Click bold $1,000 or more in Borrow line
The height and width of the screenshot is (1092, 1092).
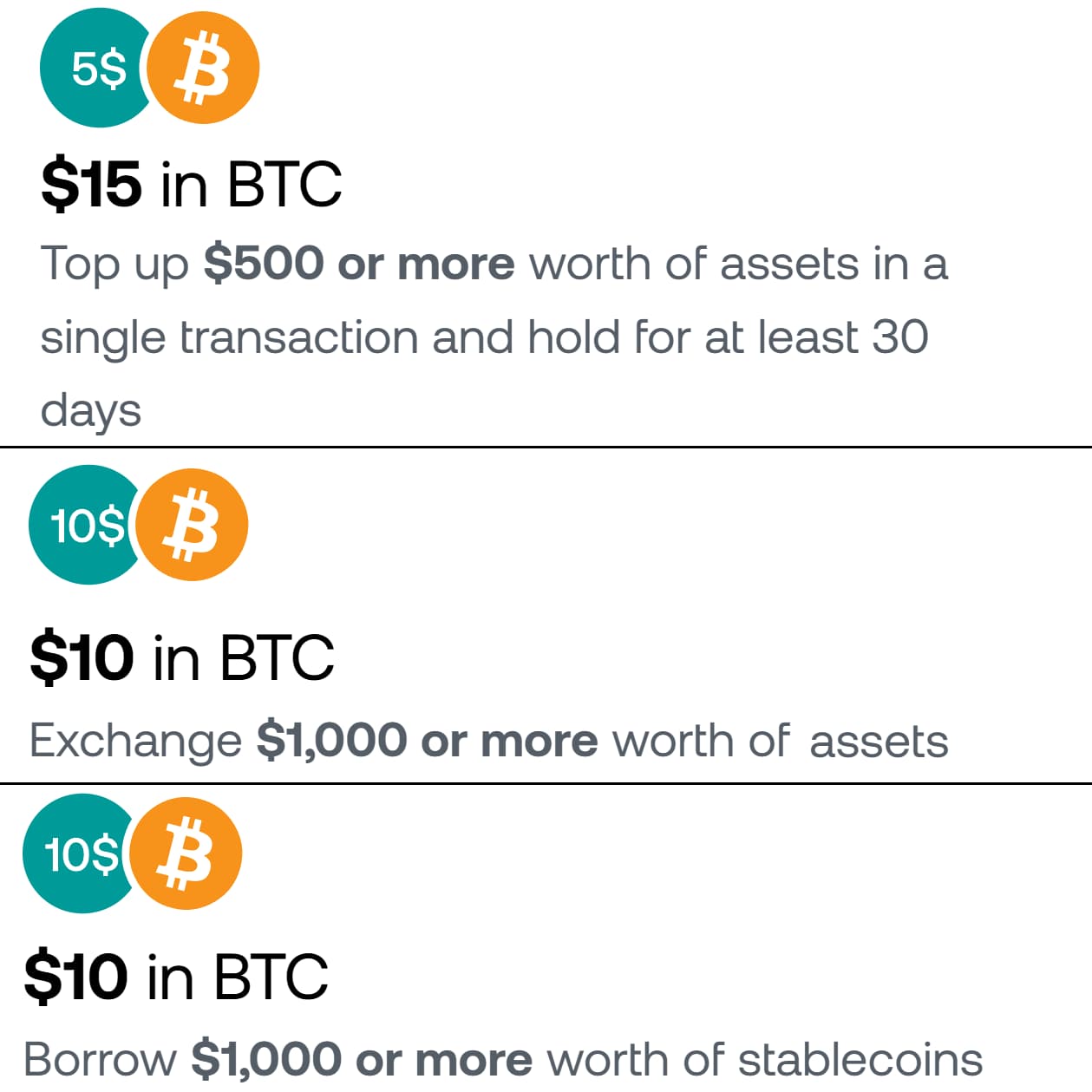[x=361, y=1059]
